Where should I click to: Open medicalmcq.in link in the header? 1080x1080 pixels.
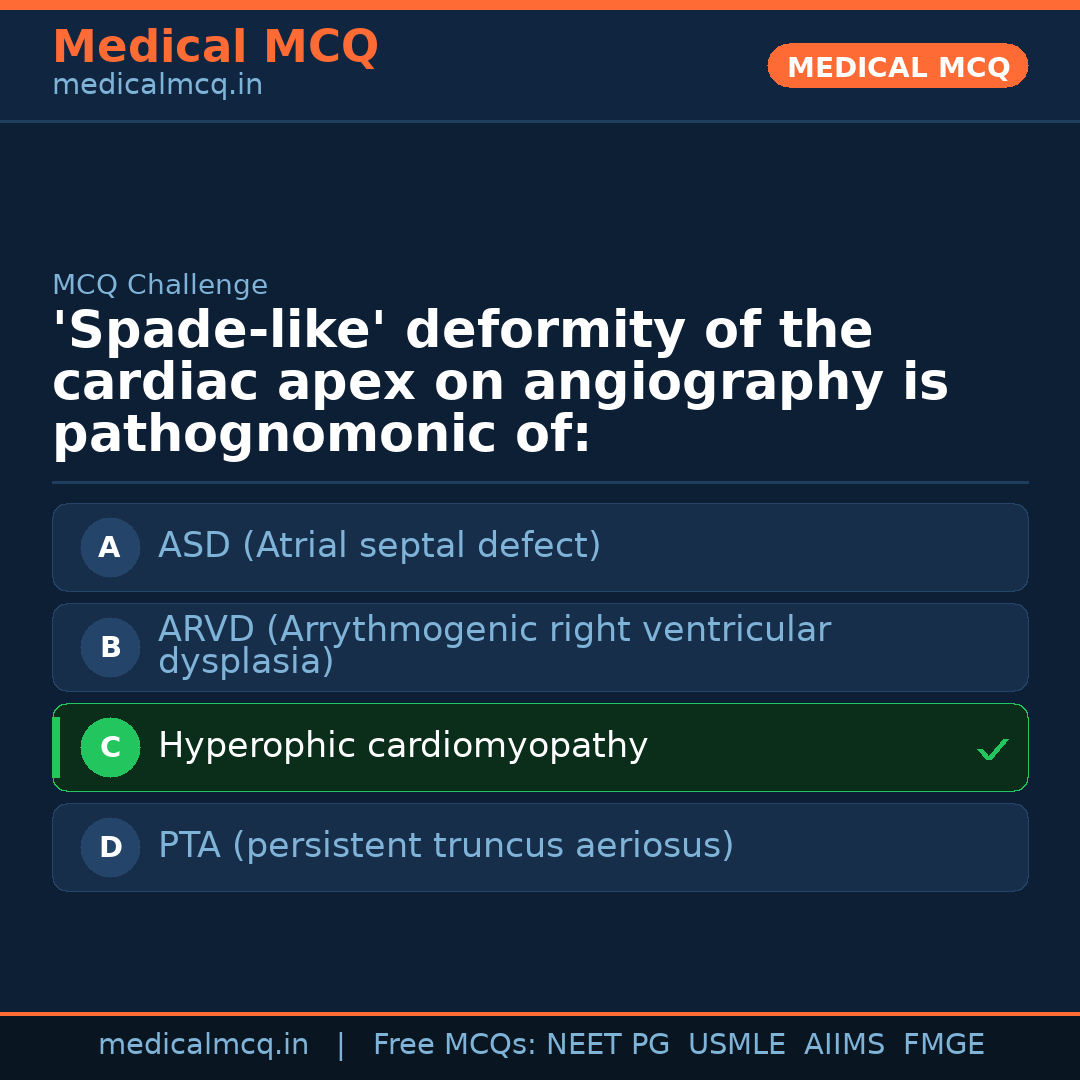coord(157,86)
